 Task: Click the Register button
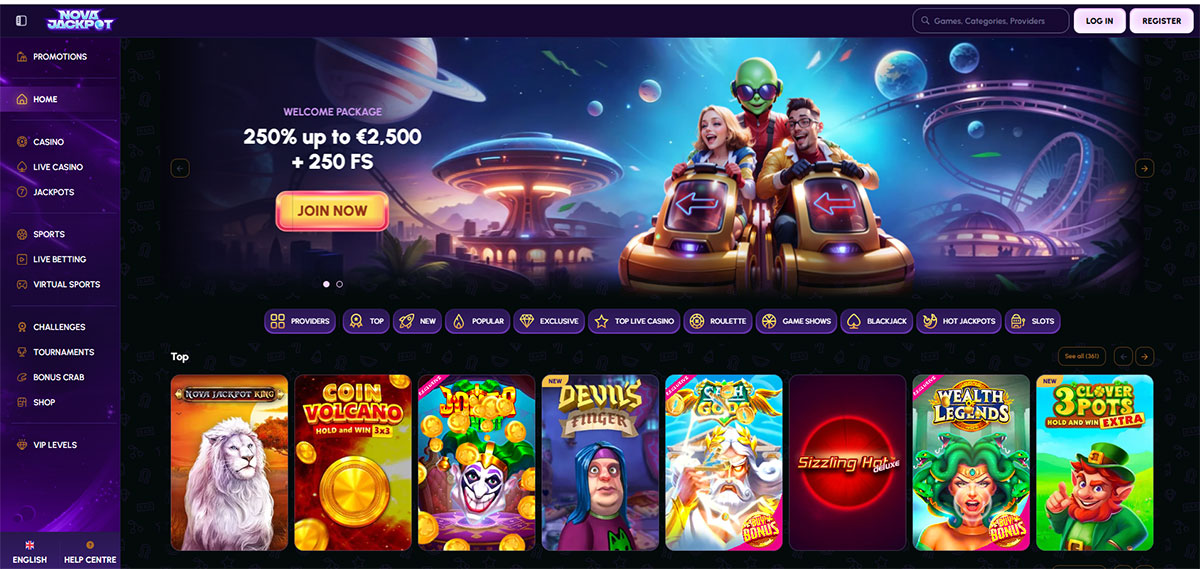pyautogui.click(x=1161, y=20)
